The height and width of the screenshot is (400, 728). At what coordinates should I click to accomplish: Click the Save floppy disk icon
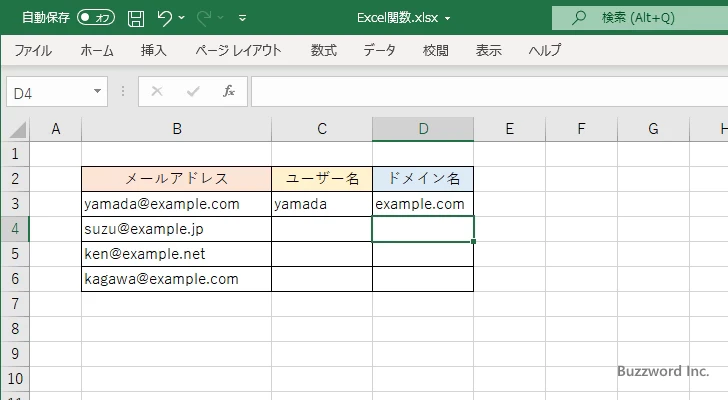136,18
